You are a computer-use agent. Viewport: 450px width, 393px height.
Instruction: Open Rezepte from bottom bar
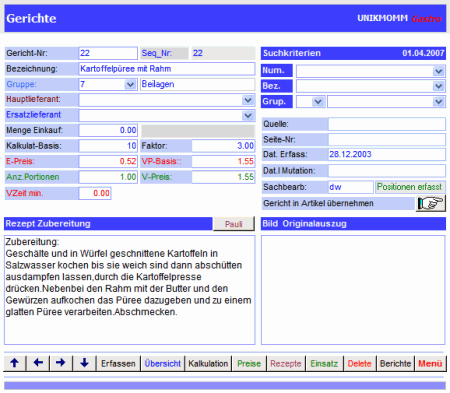pos(286,363)
